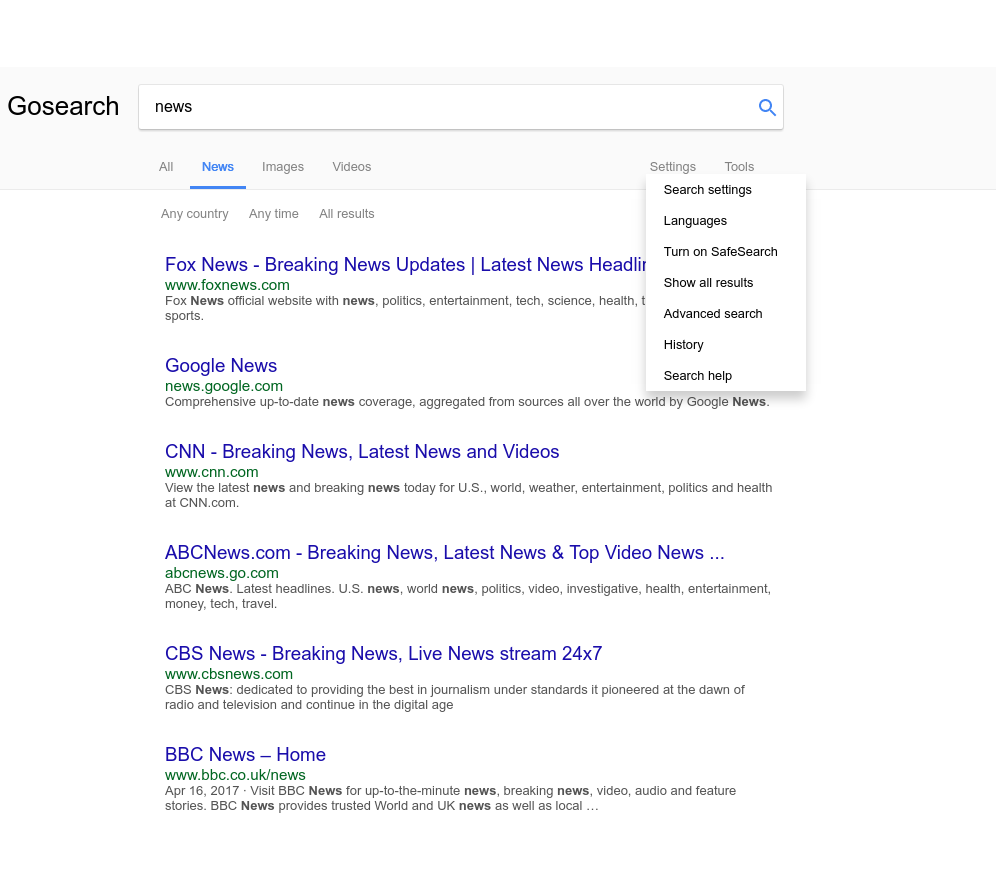Open the ABCNews.com result title
Viewport: 996px width, 884px height.
coord(445,552)
